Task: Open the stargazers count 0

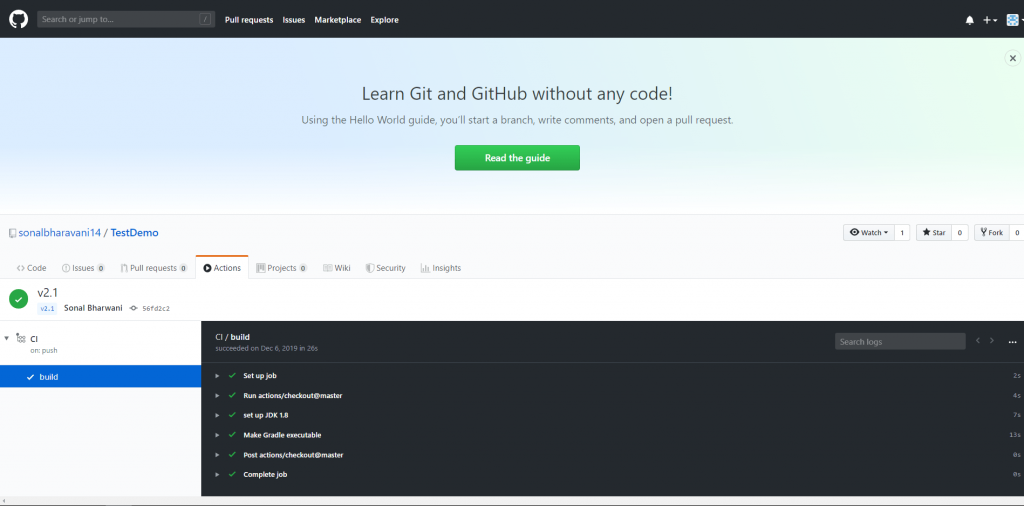Action: coord(959,232)
